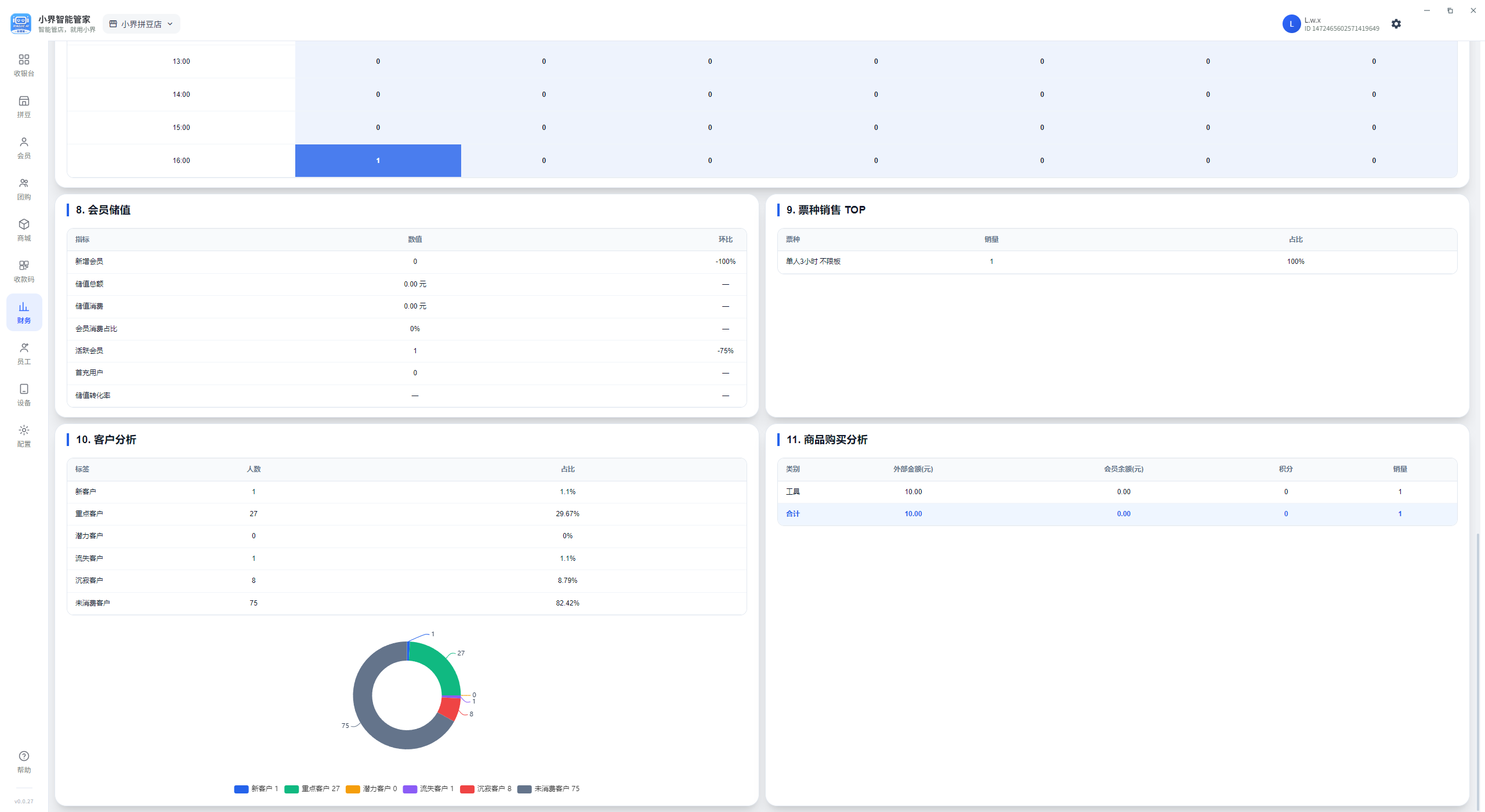Click the 储值转化率 row label
Screen dimensions: 1485x812
92,396
